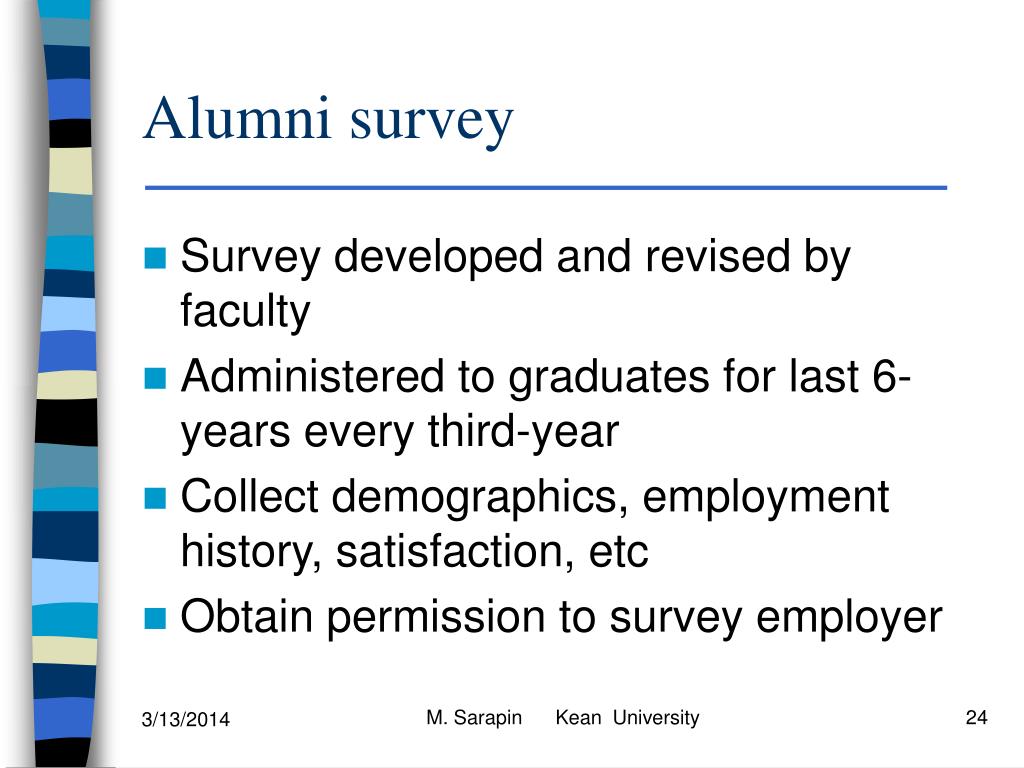Click the line 'Administered to graduates for last 6-'
Screen dimensions: 1024x768
click(545, 377)
